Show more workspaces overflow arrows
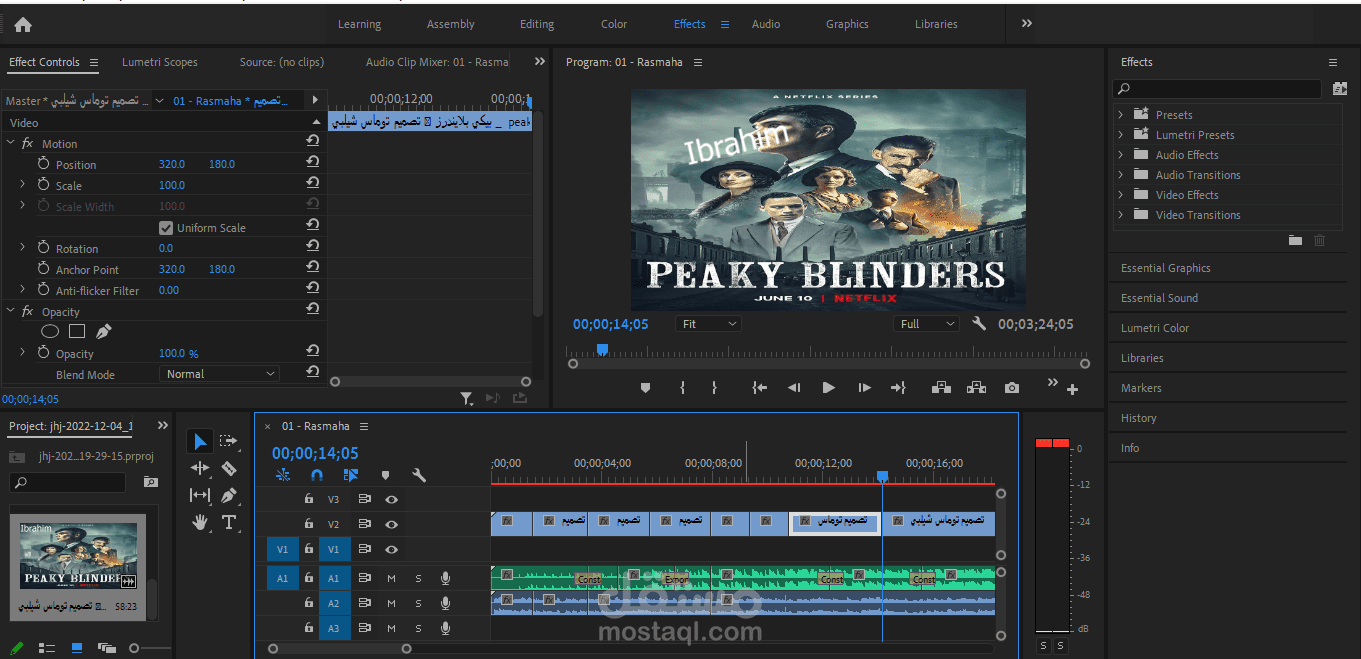This screenshot has height=659, width=1361. 1027,24
